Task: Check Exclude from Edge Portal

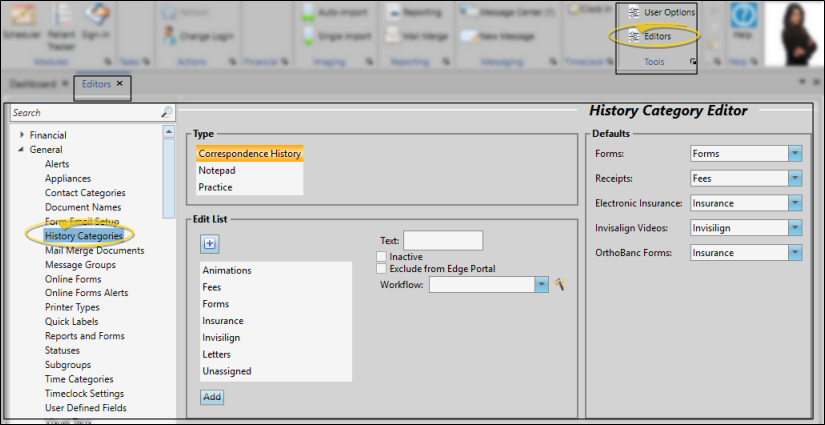Action: tap(381, 269)
